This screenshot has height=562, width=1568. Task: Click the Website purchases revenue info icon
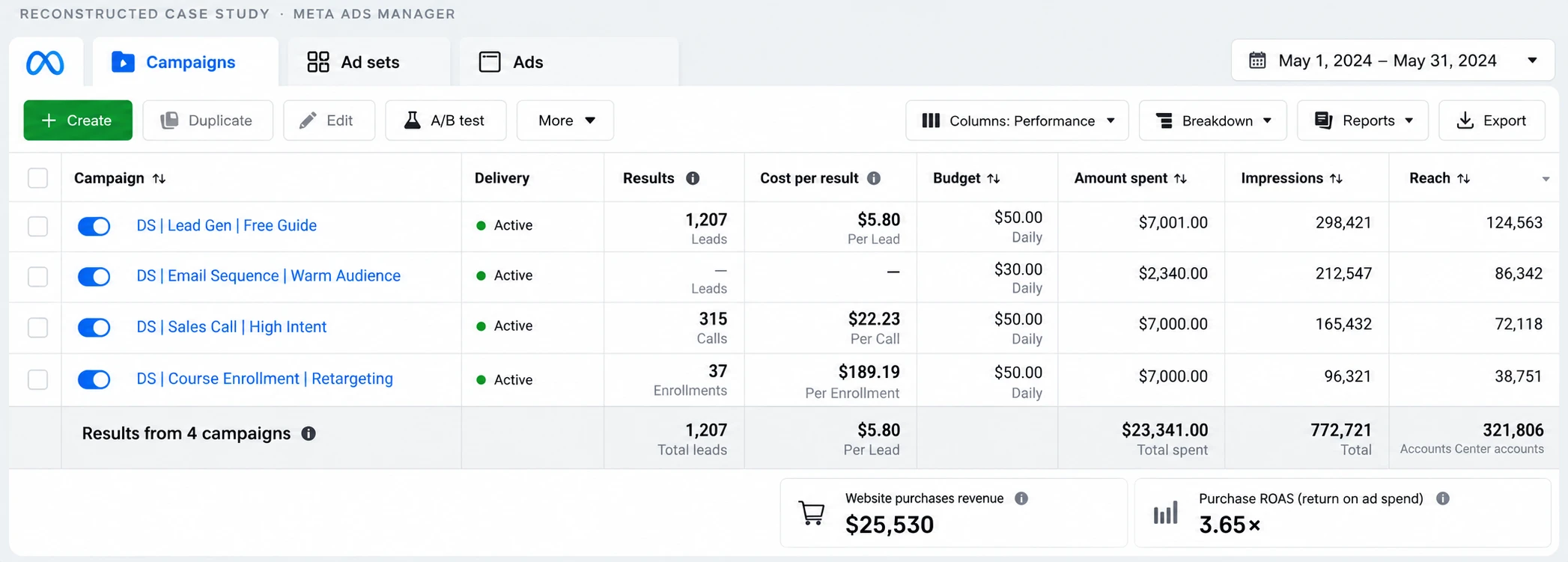[1021, 498]
